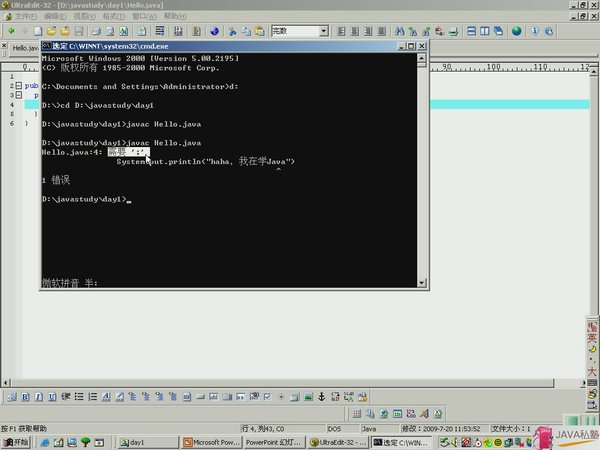Click the HTML bold B icon
Image resolution: width=600 pixels, height=450 pixels.
point(25,397)
